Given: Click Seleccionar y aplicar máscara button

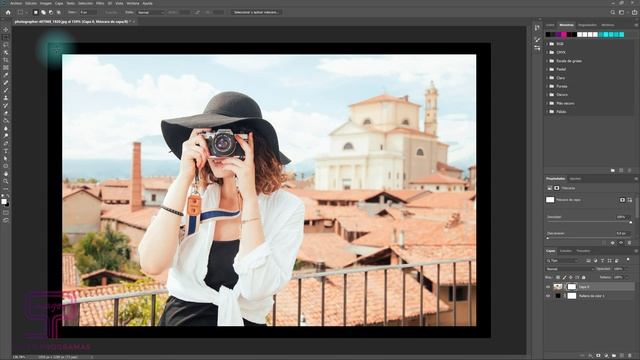Looking at the screenshot, I should (256, 13).
